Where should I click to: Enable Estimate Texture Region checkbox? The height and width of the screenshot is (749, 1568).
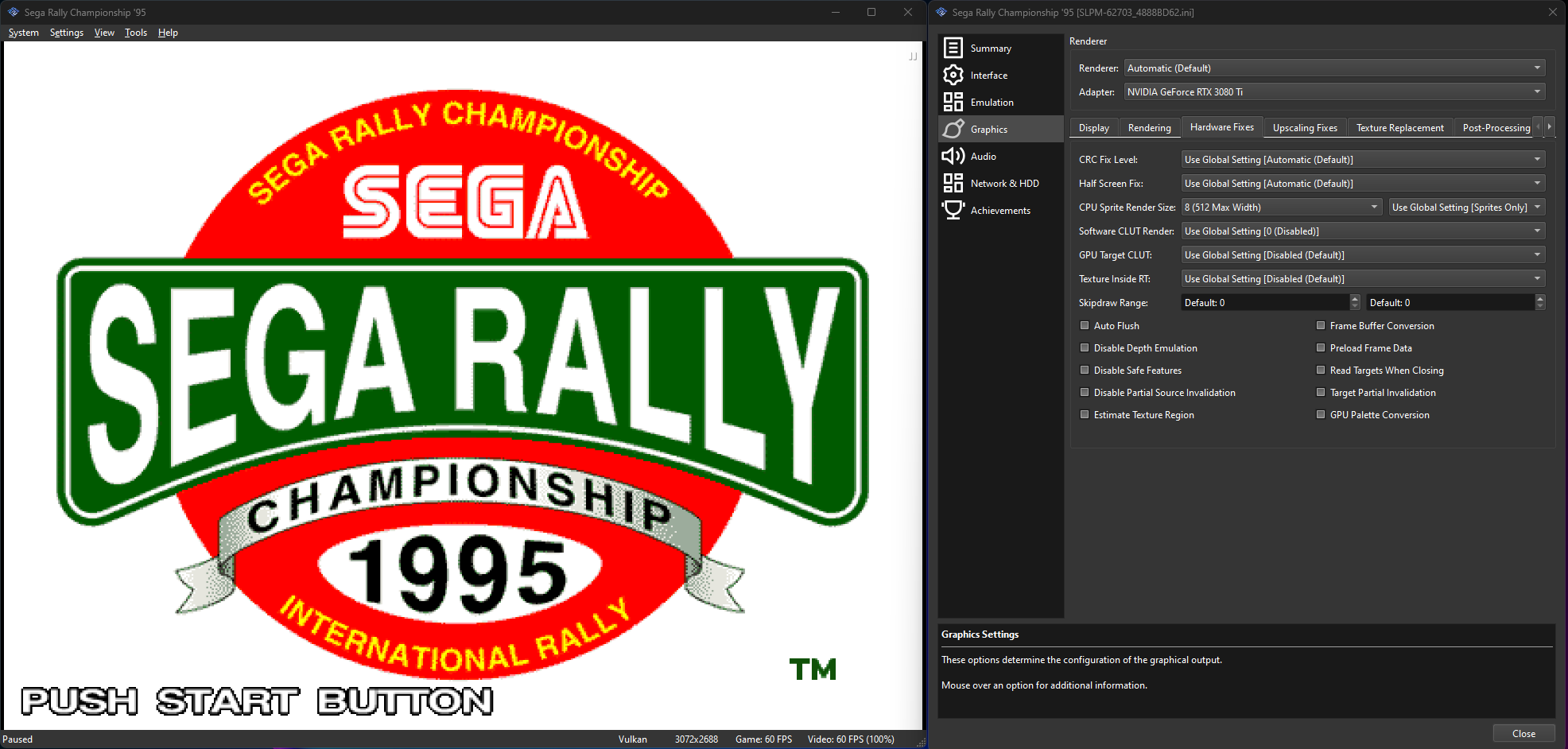coord(1085,414)
